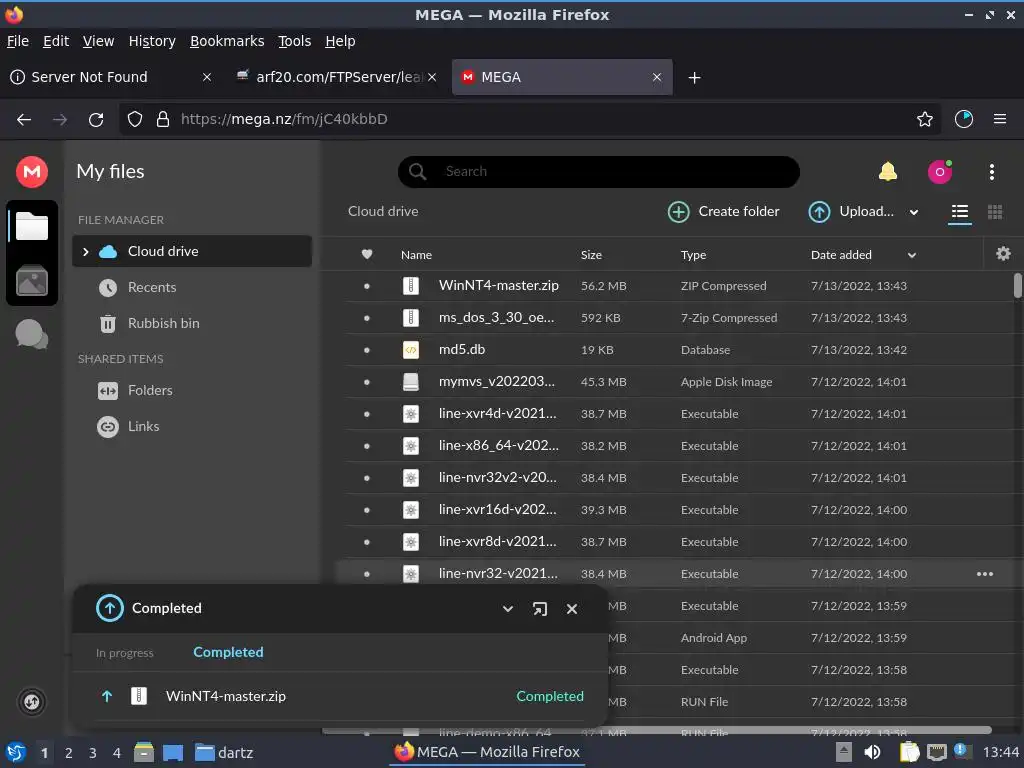This screenshot has height=768, width=1024.
Task: Toggle the selection dot of line-xvr16d row
Action: 366,510
